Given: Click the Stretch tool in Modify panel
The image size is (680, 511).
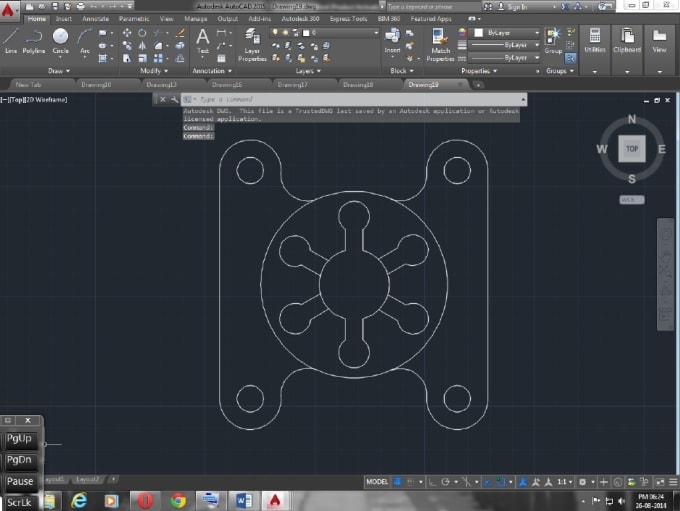Looking at the screenshot, I should (x=127, y=58).
